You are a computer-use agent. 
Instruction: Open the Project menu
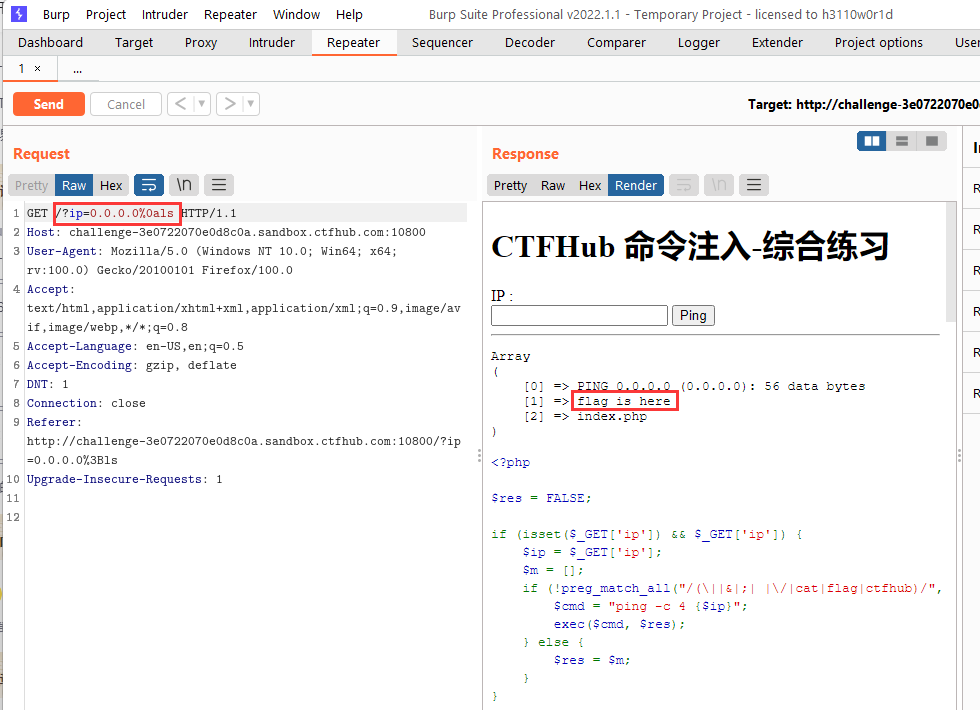click(106, 14)
